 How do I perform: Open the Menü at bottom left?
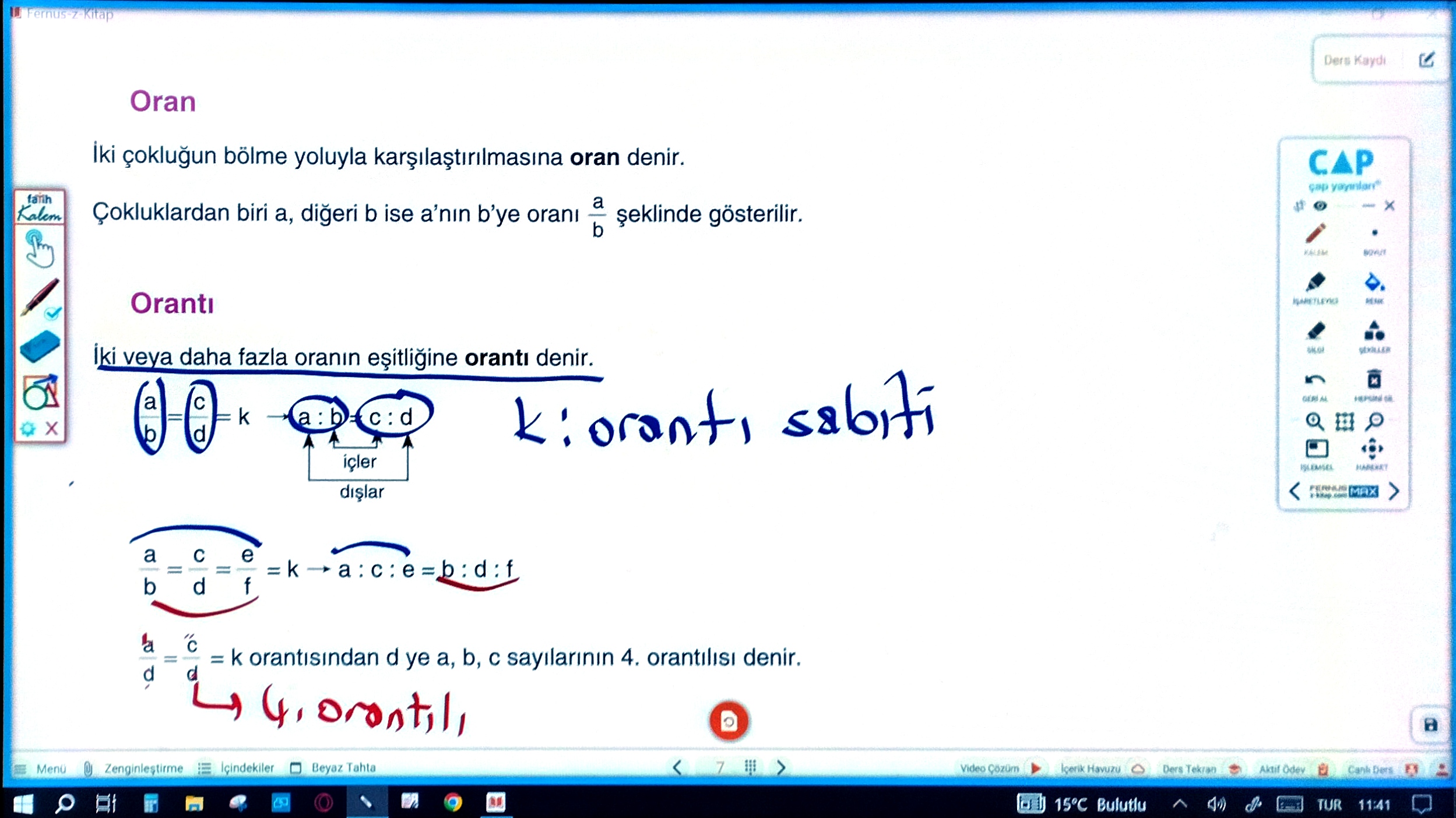51,768
